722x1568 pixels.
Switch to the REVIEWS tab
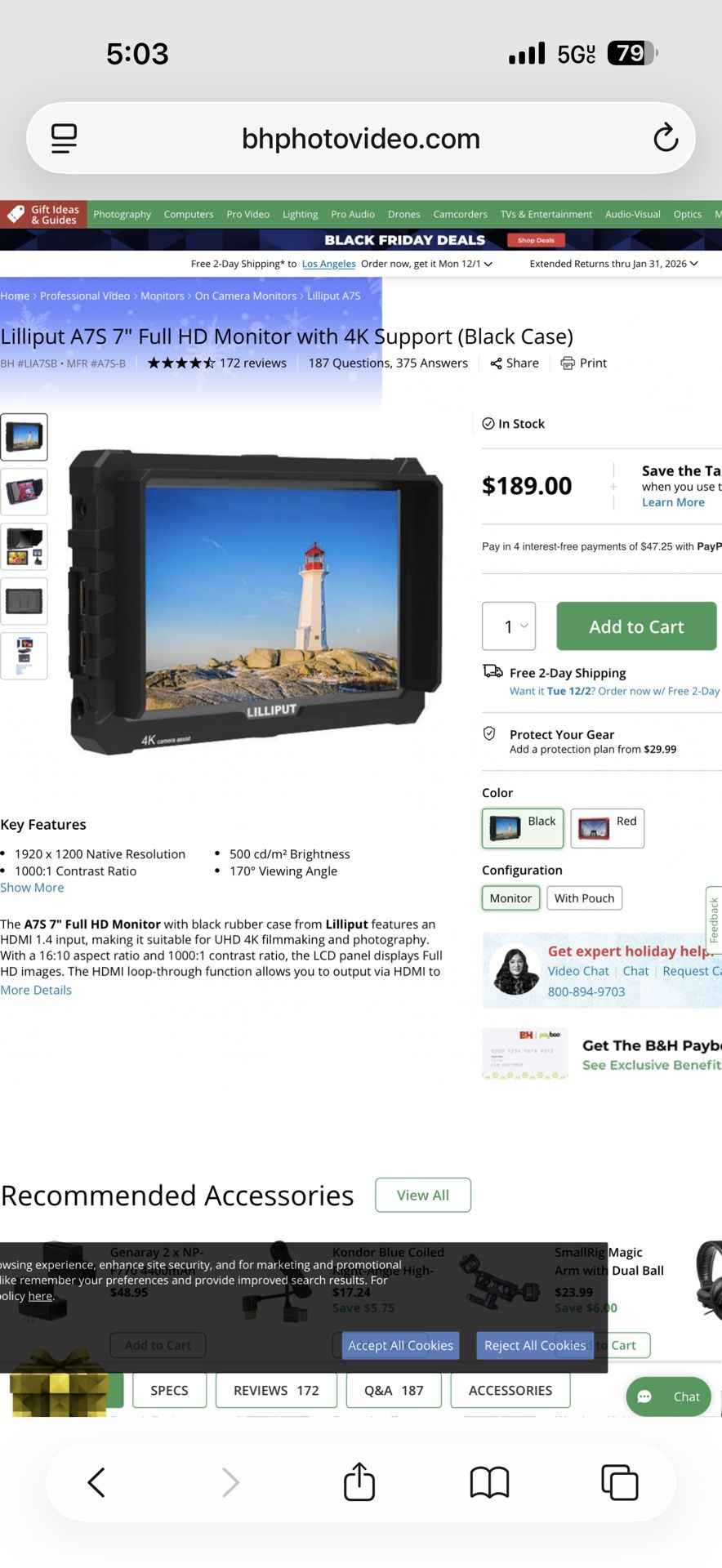pos(275,1390)
